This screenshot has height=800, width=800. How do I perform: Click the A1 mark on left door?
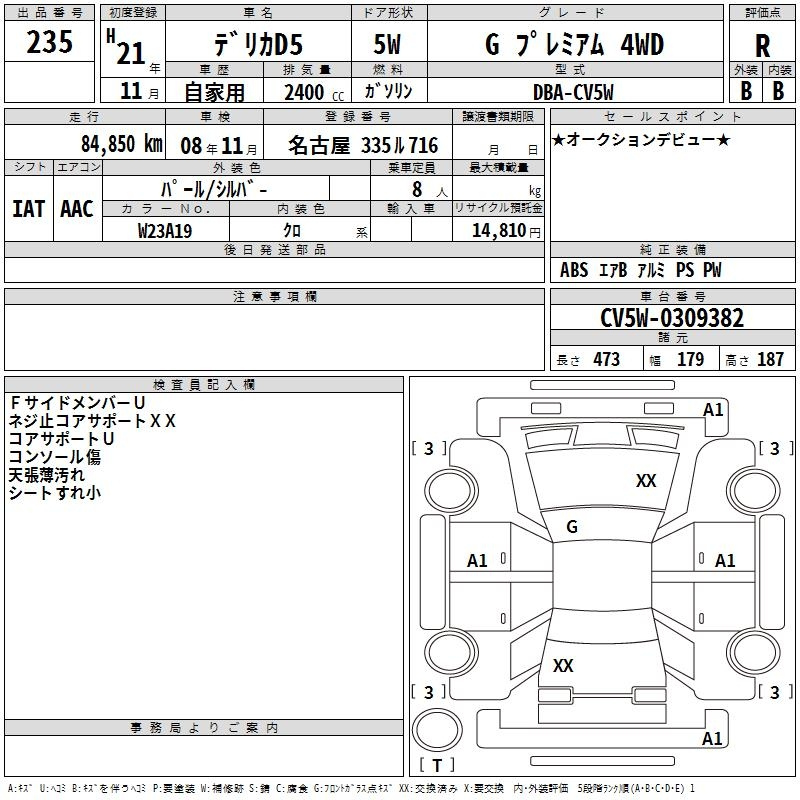pos(477,561)
